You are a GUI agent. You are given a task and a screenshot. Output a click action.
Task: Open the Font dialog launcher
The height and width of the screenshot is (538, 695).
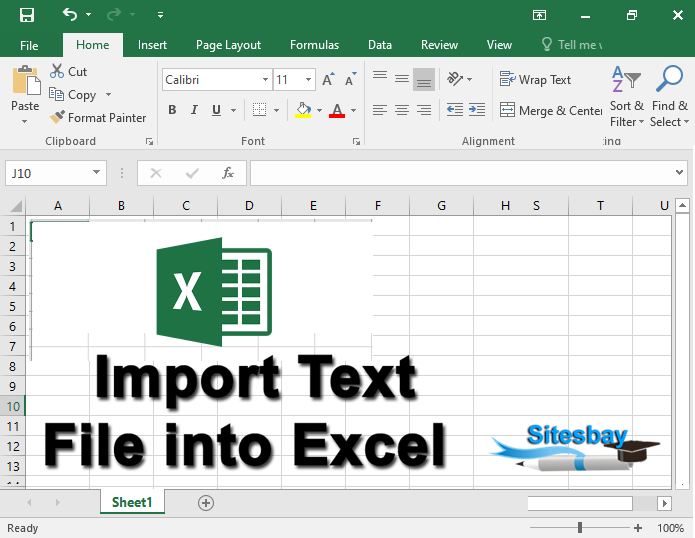tap(356, 141)
